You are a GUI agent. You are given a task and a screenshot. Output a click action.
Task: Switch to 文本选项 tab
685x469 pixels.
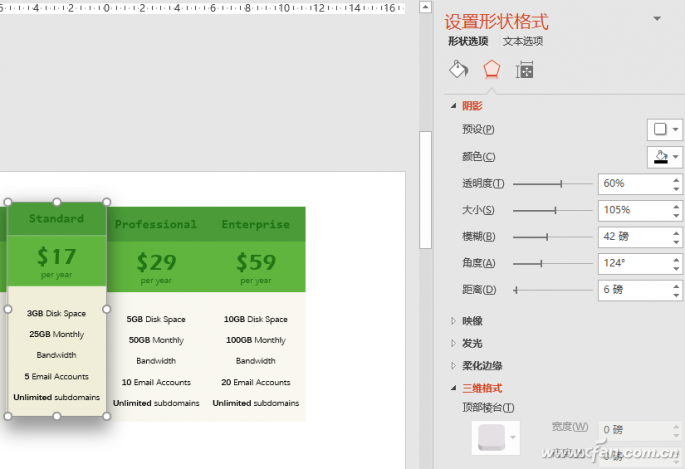pos(523,41)
